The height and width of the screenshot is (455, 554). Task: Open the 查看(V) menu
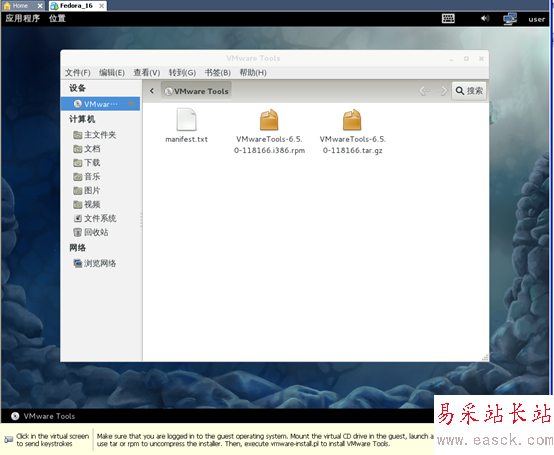point(147,72)
